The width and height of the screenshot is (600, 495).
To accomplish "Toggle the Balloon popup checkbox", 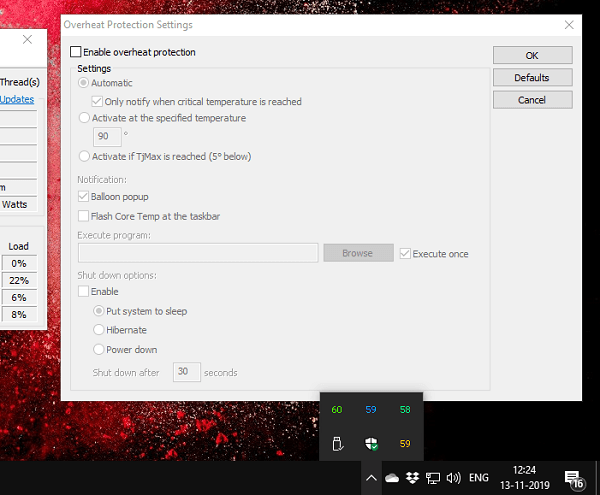I will [83, 197].
